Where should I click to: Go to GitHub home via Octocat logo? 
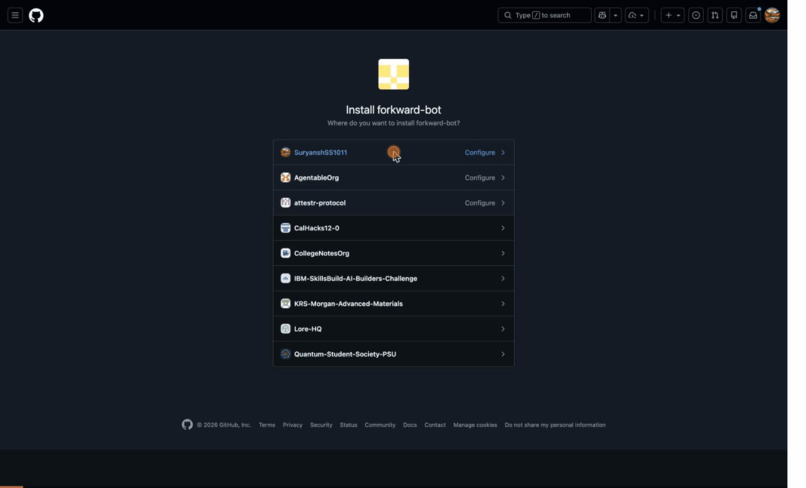36,15
